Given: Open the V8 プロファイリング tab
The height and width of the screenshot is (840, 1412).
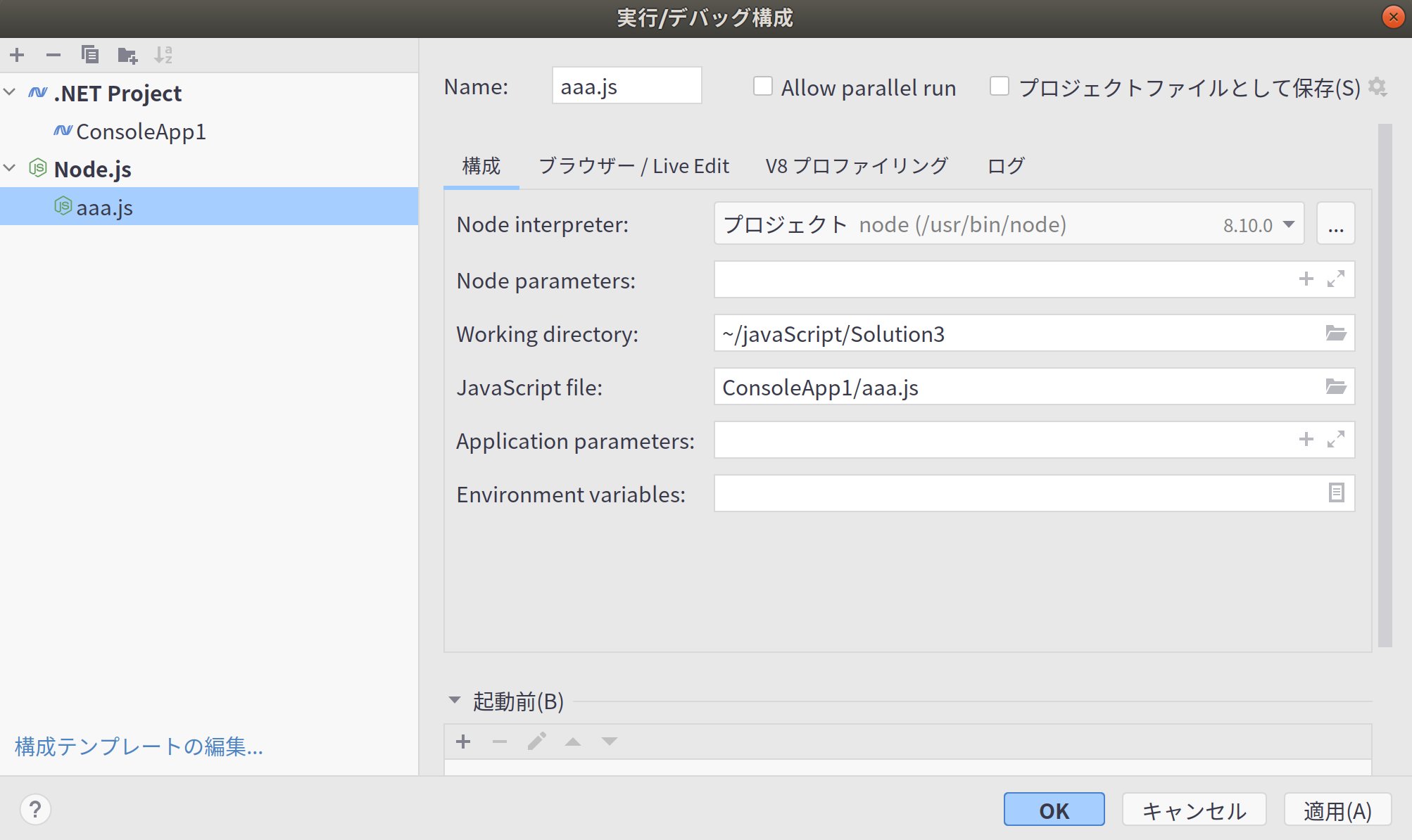Looking at the screenshot, I should click(x=856, y=166).
